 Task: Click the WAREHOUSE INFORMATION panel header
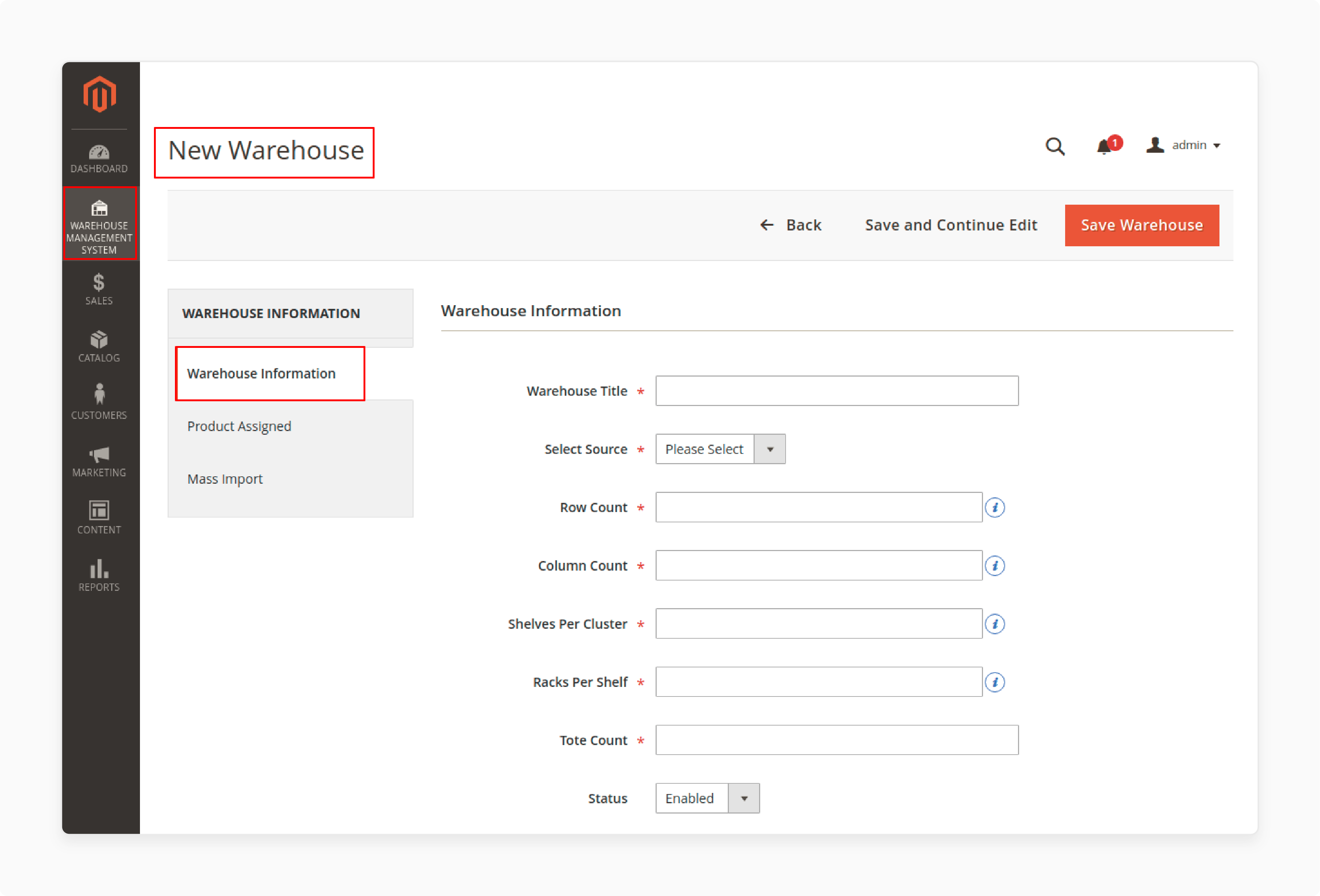pyautogui.click(x=290, y=313)
